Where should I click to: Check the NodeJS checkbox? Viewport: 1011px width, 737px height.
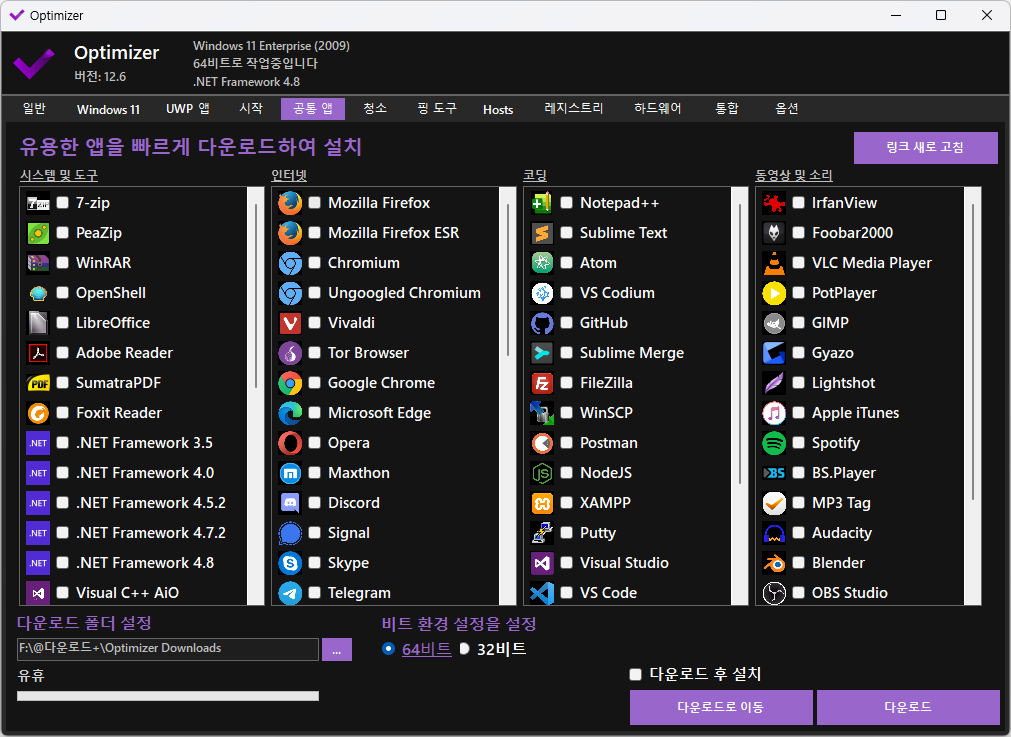click(x=566, y=473)
